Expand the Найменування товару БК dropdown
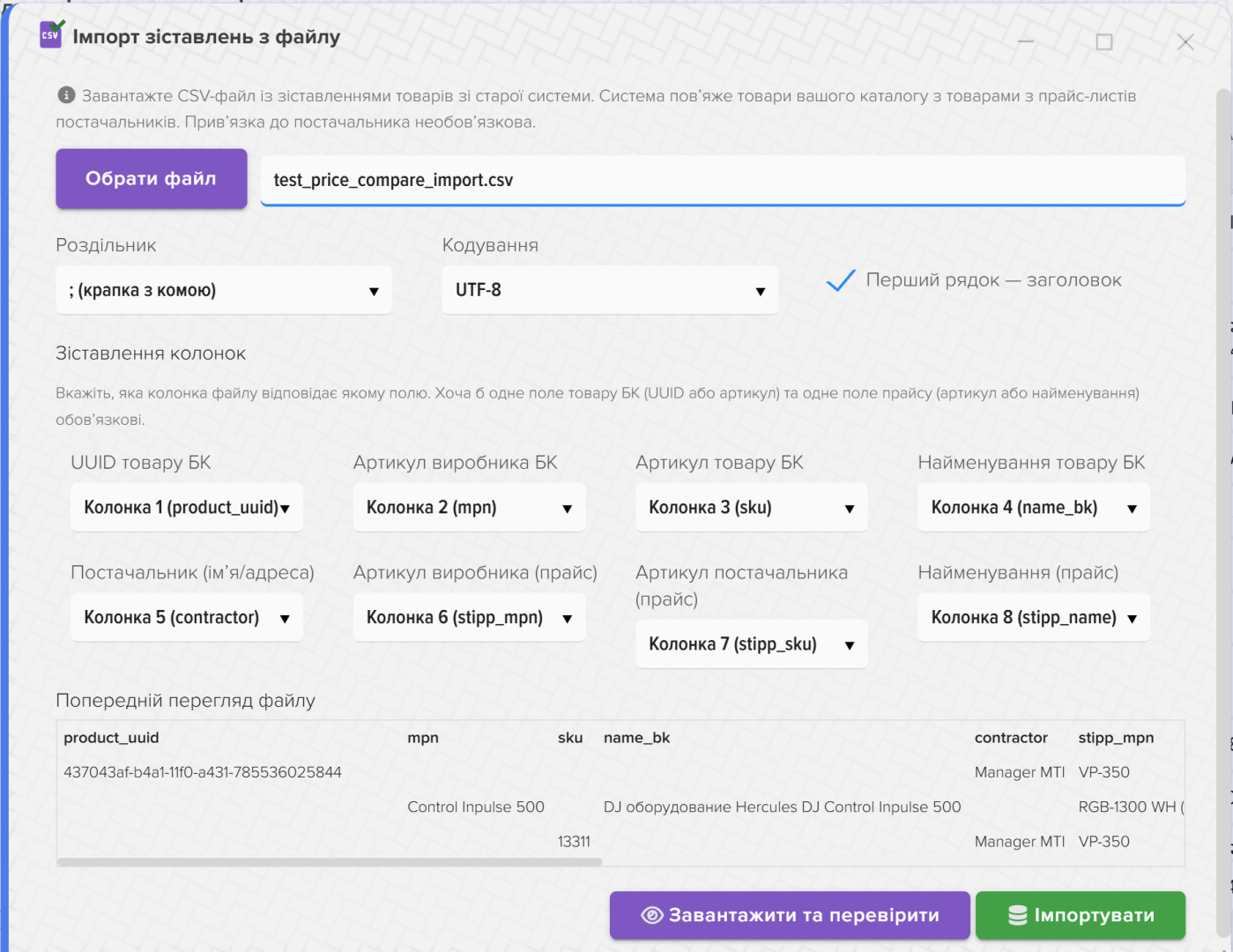Image resolution: width=1233 pixels, height=952 pixels. coord(1034,508)
